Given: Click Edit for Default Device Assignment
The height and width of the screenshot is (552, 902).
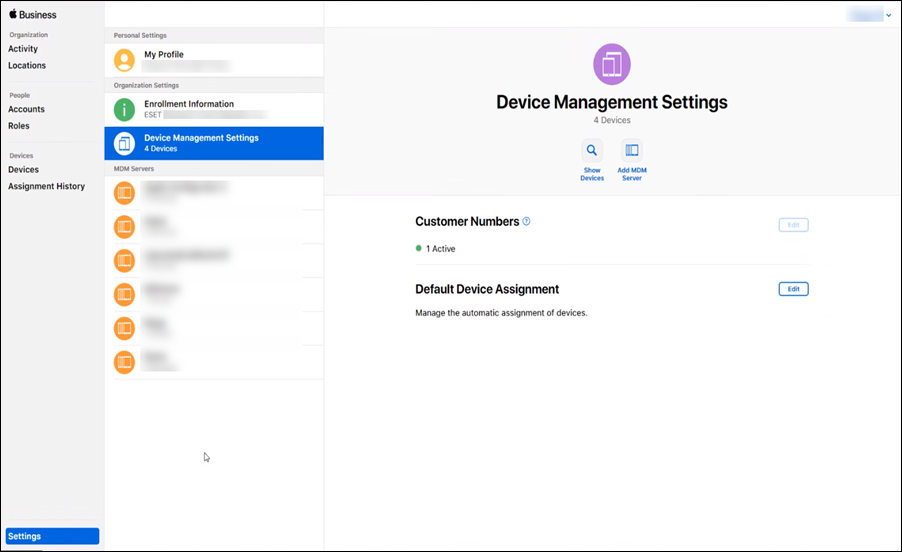Looking at the screenshot, I should click(793, 289).
